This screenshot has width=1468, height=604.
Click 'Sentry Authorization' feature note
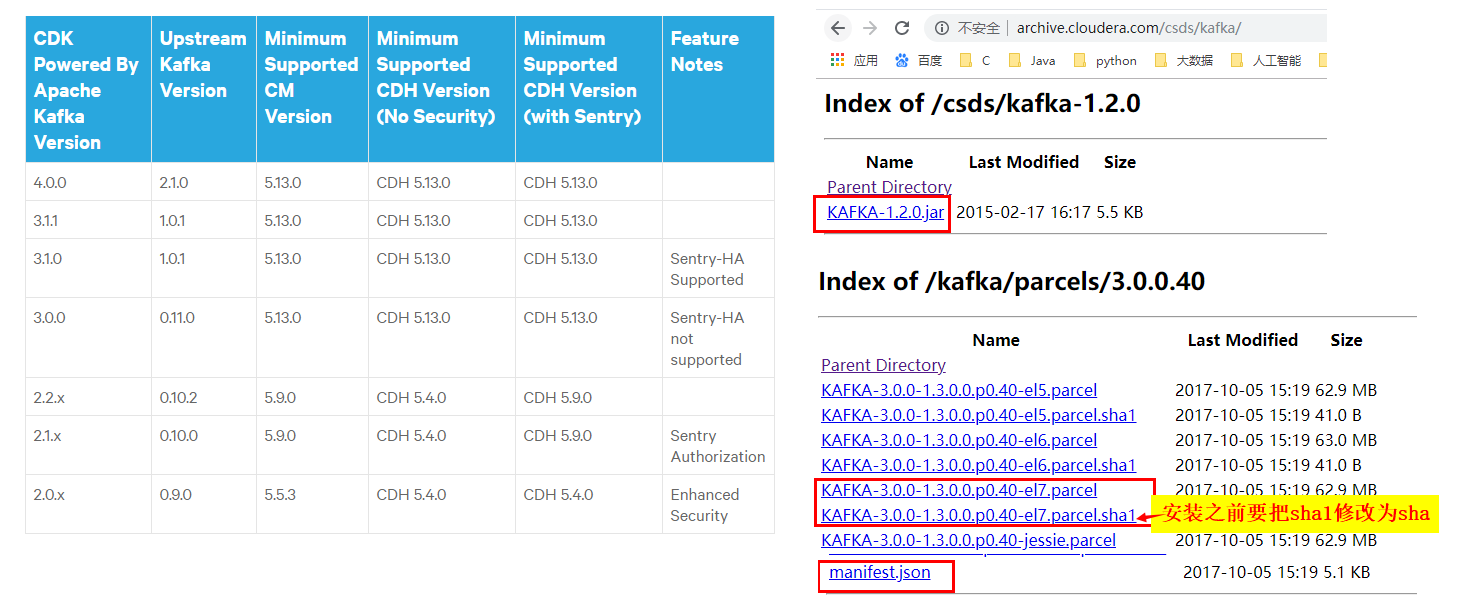point(718,446)
